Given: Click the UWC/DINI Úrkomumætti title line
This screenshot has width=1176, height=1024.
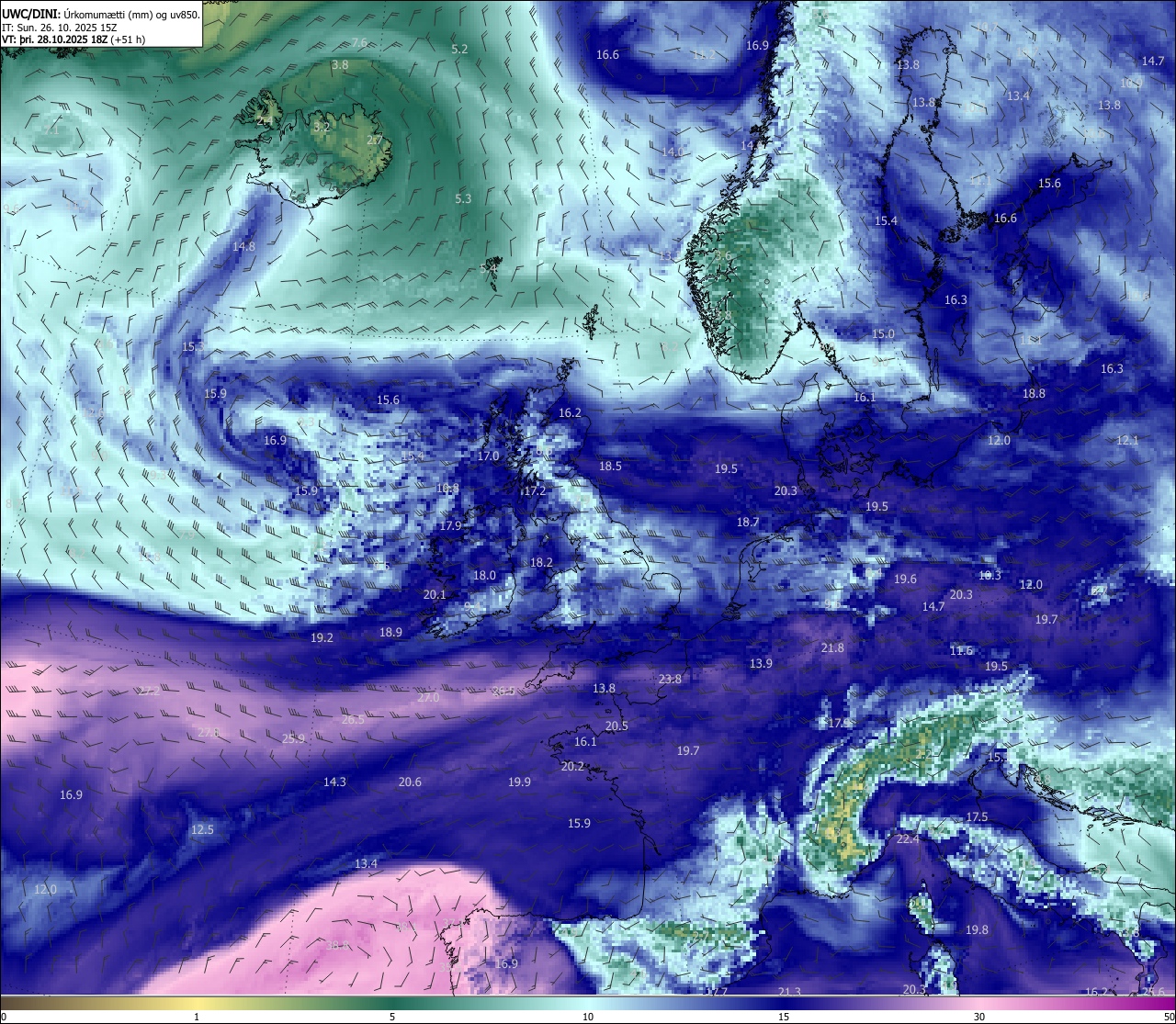Looking at the screenshot, I should 101,14.
